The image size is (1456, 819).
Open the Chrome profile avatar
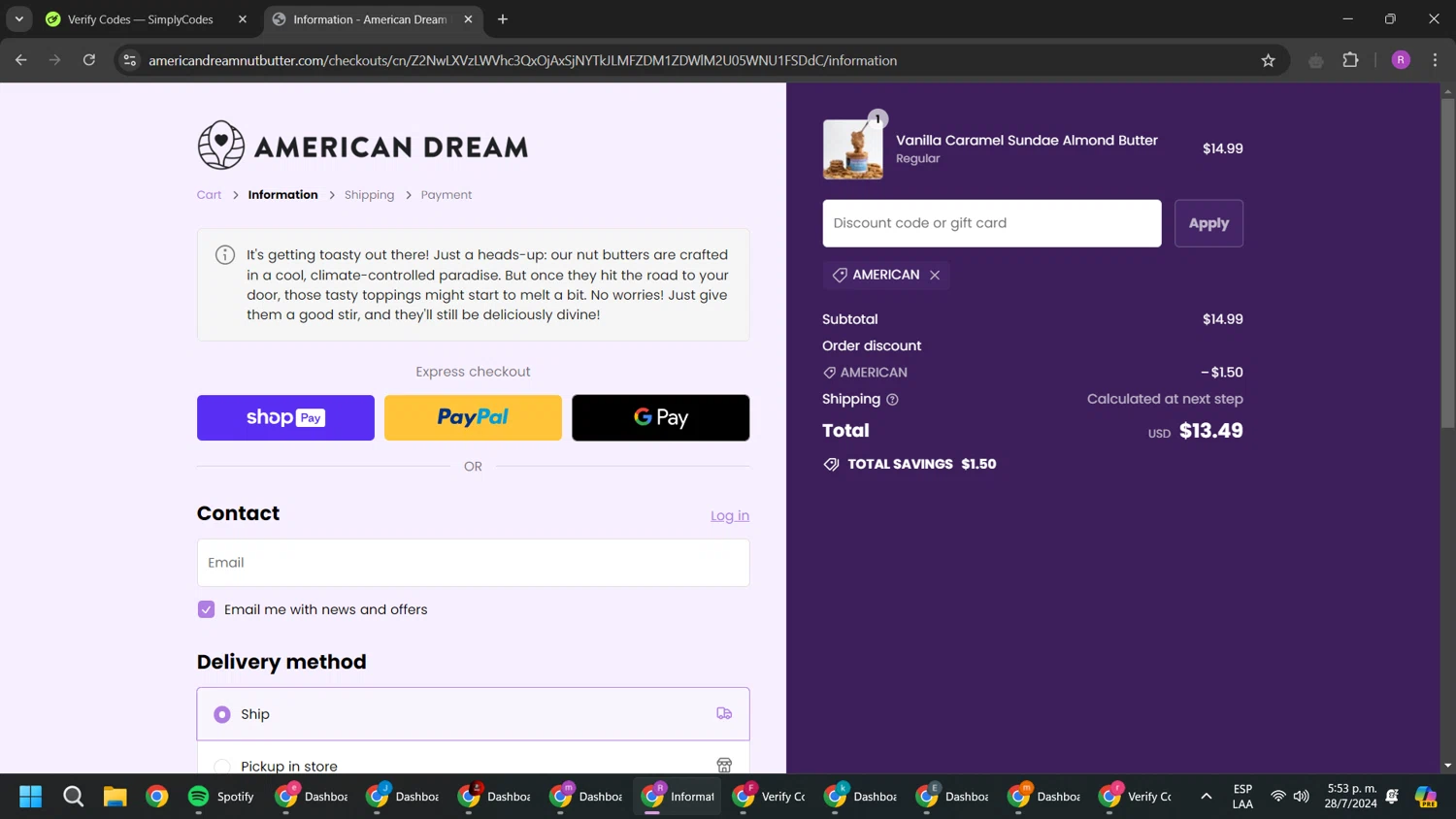pos(1401,60)
